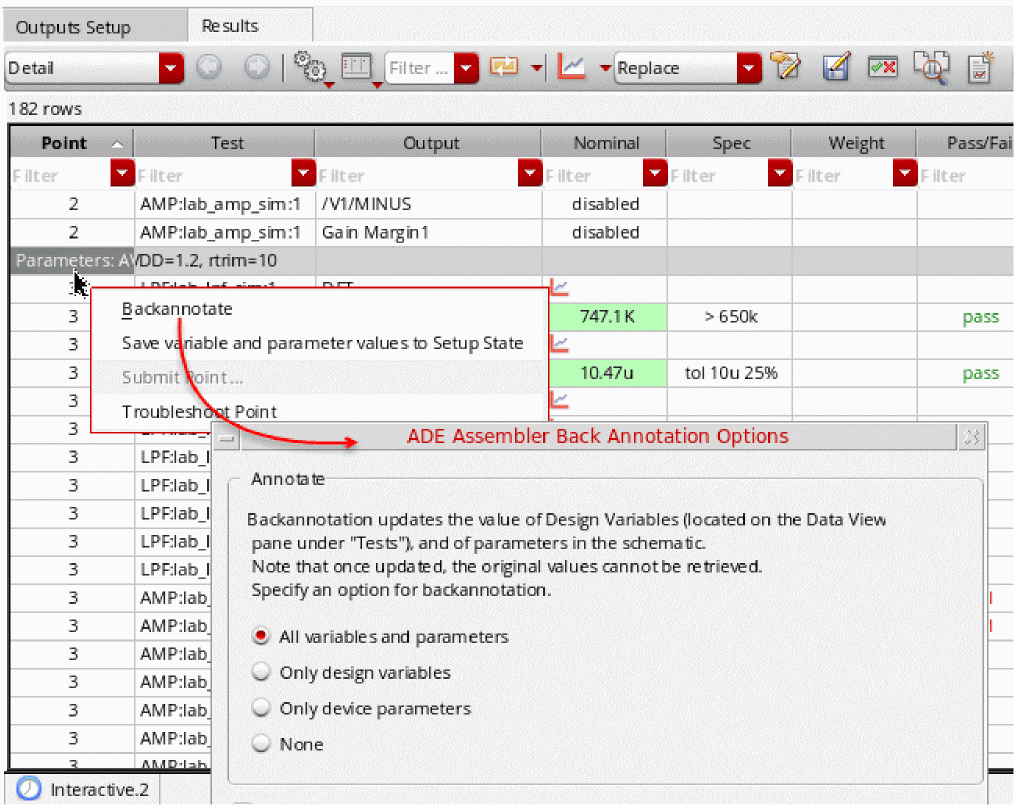Click the pencil-and-notepad icon in toolbar
Viewport: 1014px width, 805px height.
[x=788, y=67]
